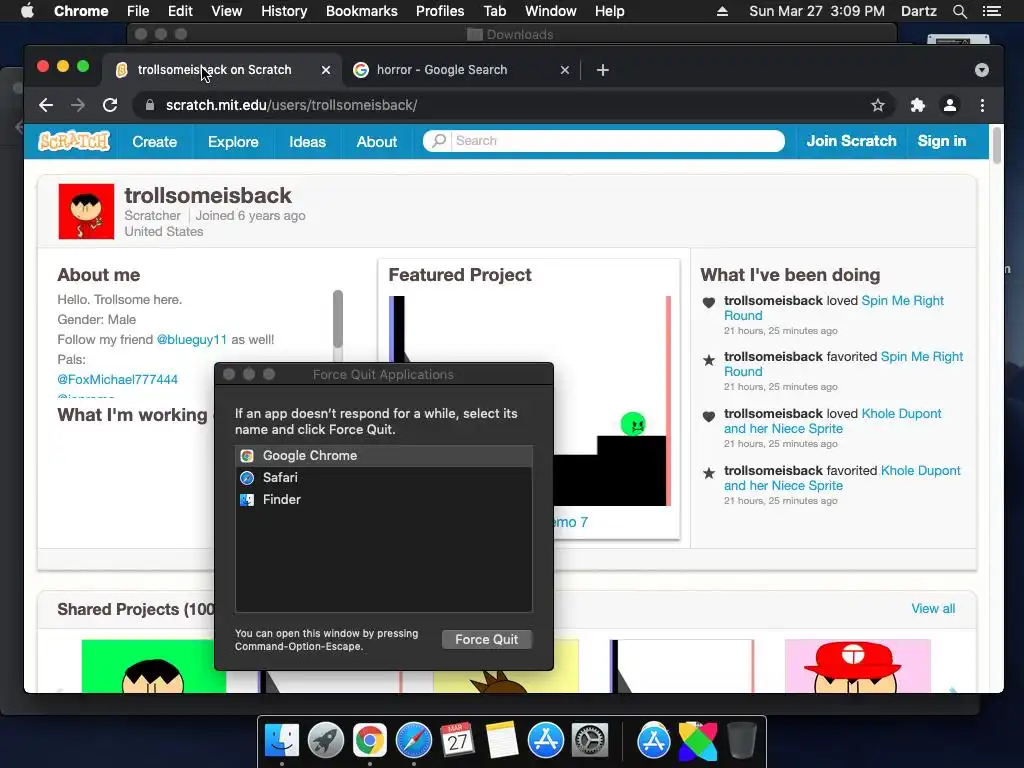Click the Chrome forward arrow
The width and height of the screenshot is (1024, 768).
click(x=78, y=105)
